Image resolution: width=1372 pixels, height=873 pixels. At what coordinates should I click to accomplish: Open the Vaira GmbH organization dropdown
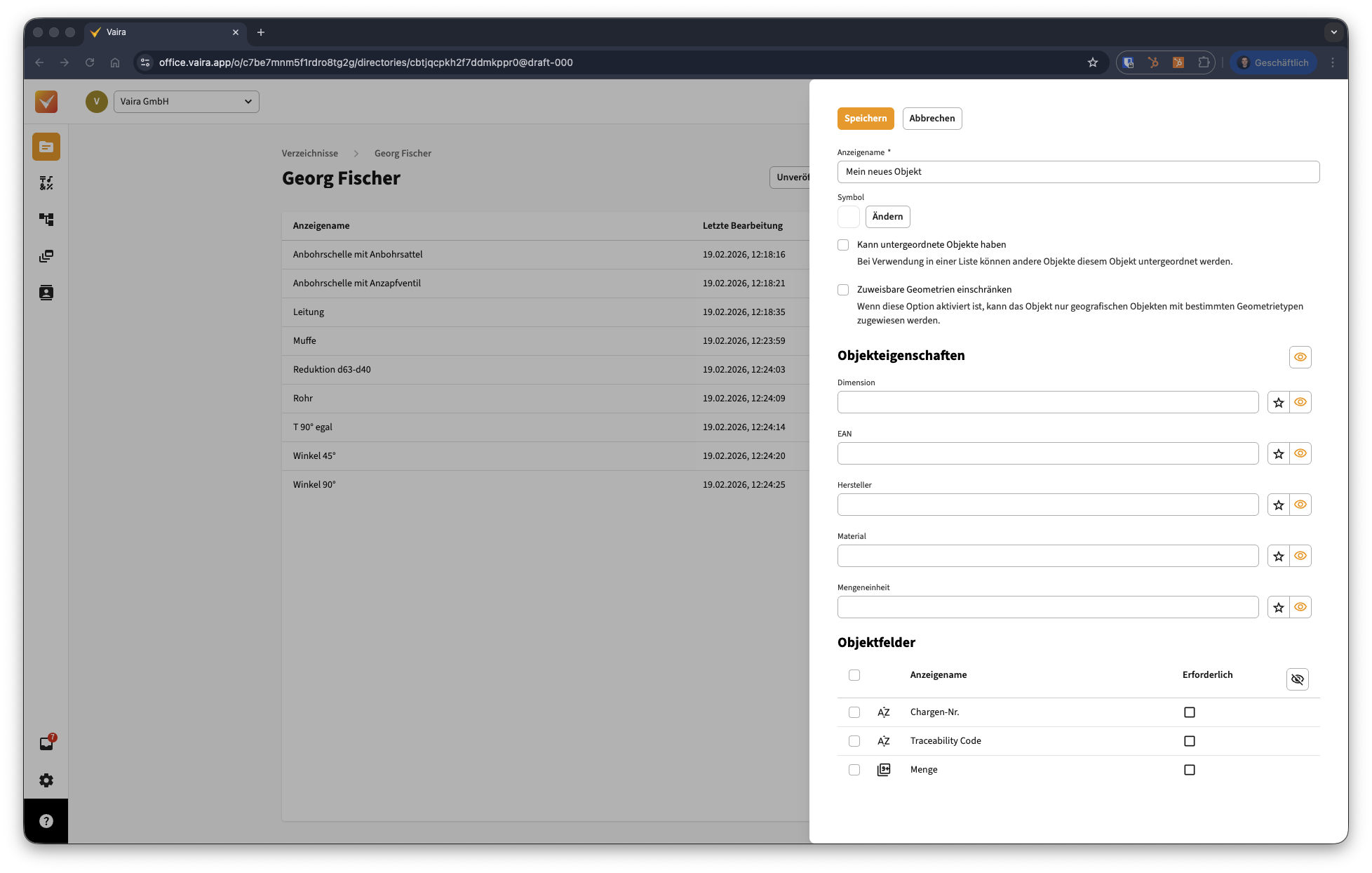pyautogui.click(x=186, y=102)
